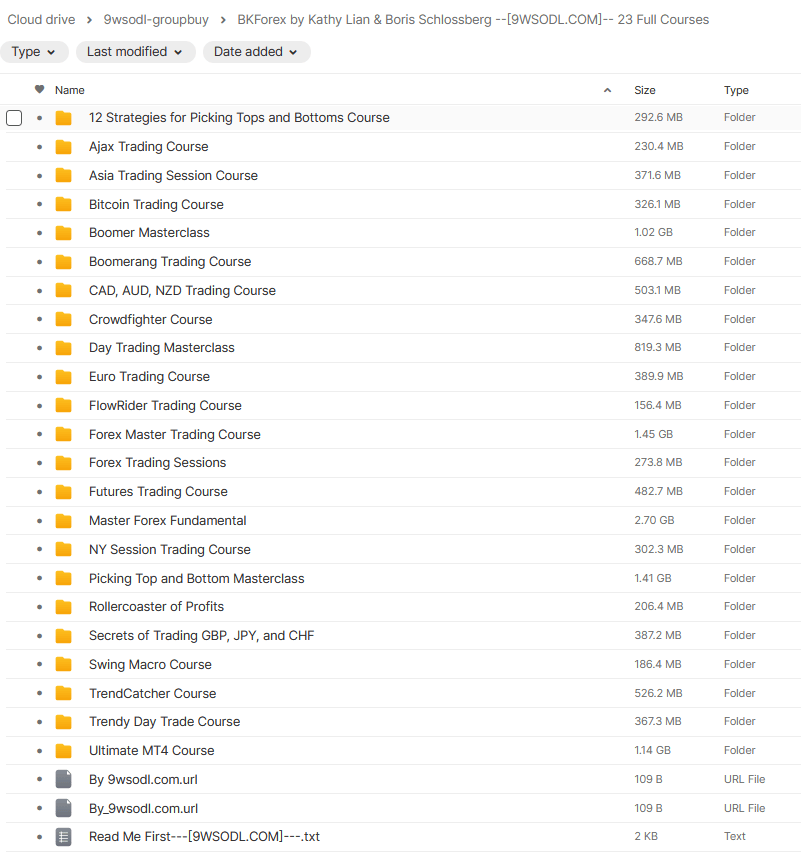801x853 pixels.
Task: Sort files by the Size column header
Action: 645,90
